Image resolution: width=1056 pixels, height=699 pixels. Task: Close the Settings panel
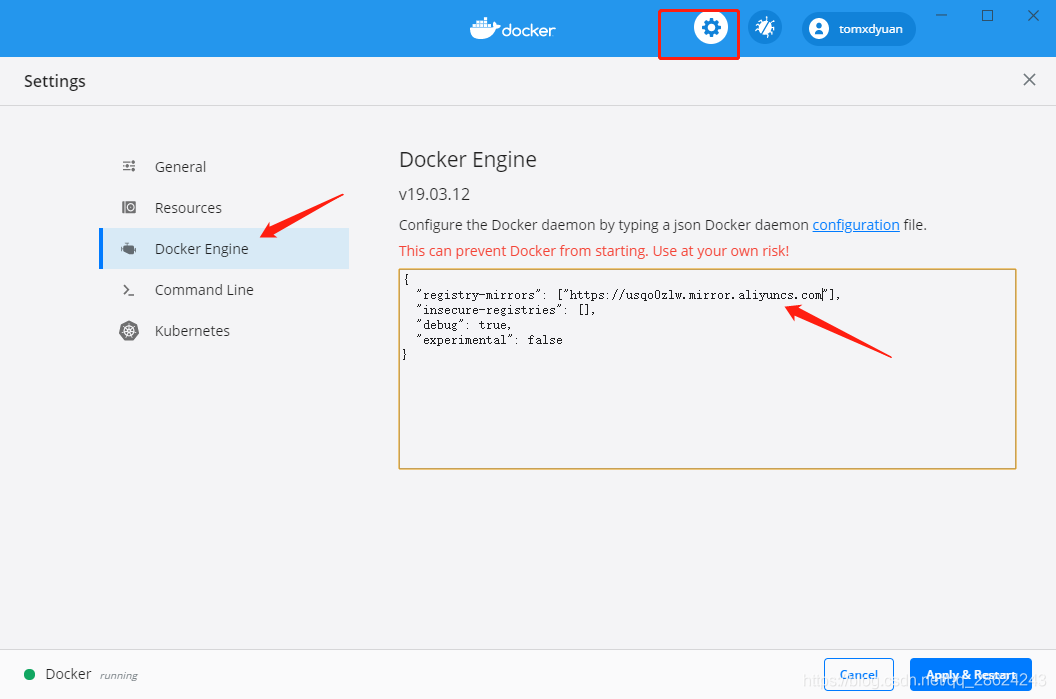click(x=1029, y=80)
